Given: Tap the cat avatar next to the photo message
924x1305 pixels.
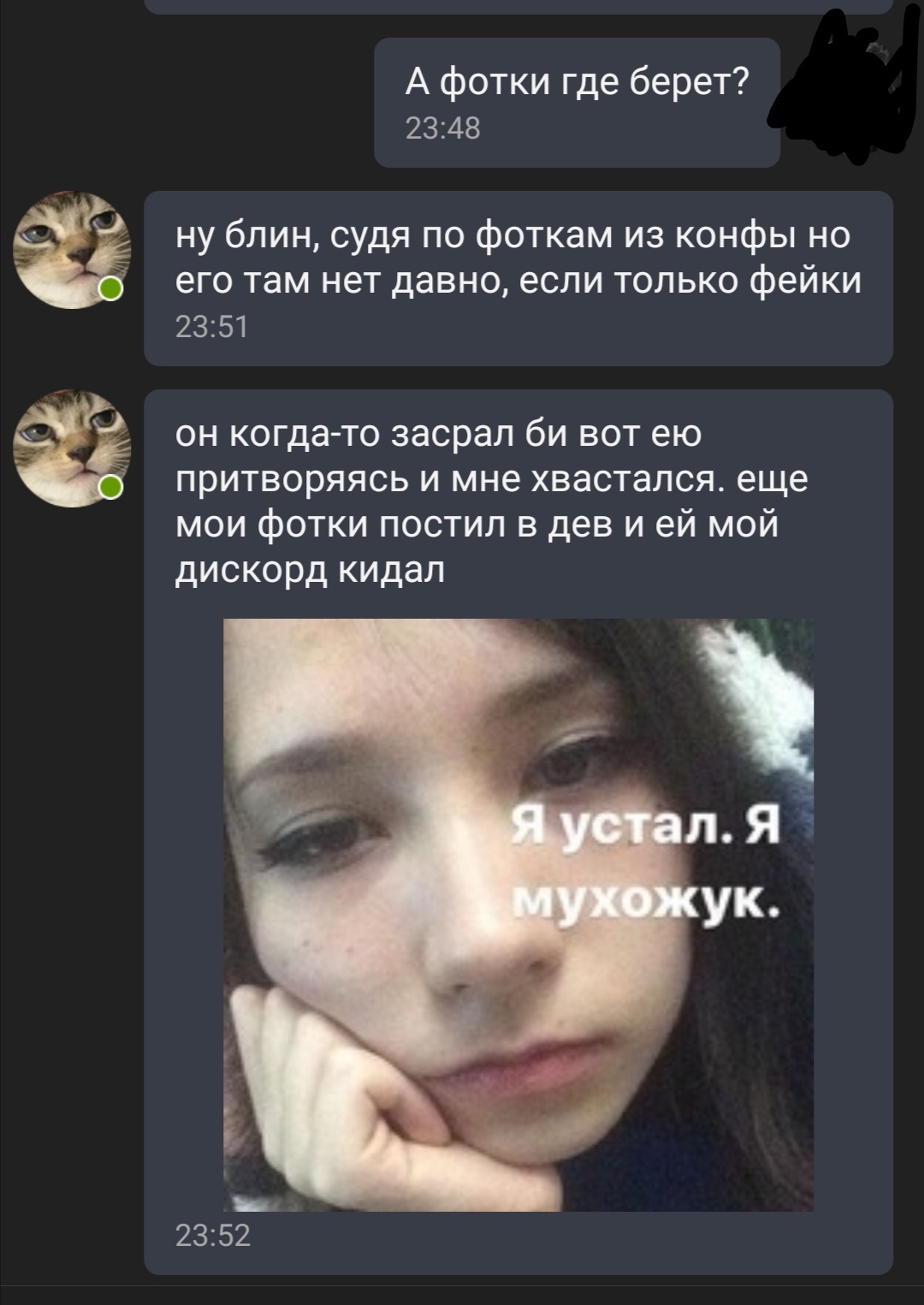Looking at the screenshot, I should [72, 448].
